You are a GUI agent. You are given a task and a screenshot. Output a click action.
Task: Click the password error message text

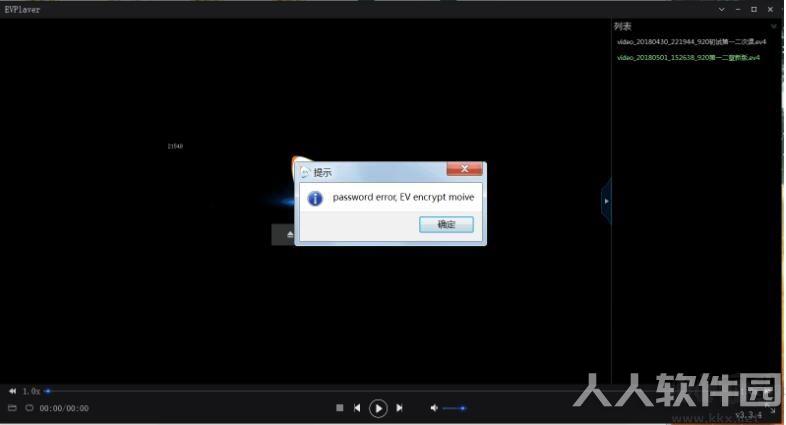coord(404,197)
